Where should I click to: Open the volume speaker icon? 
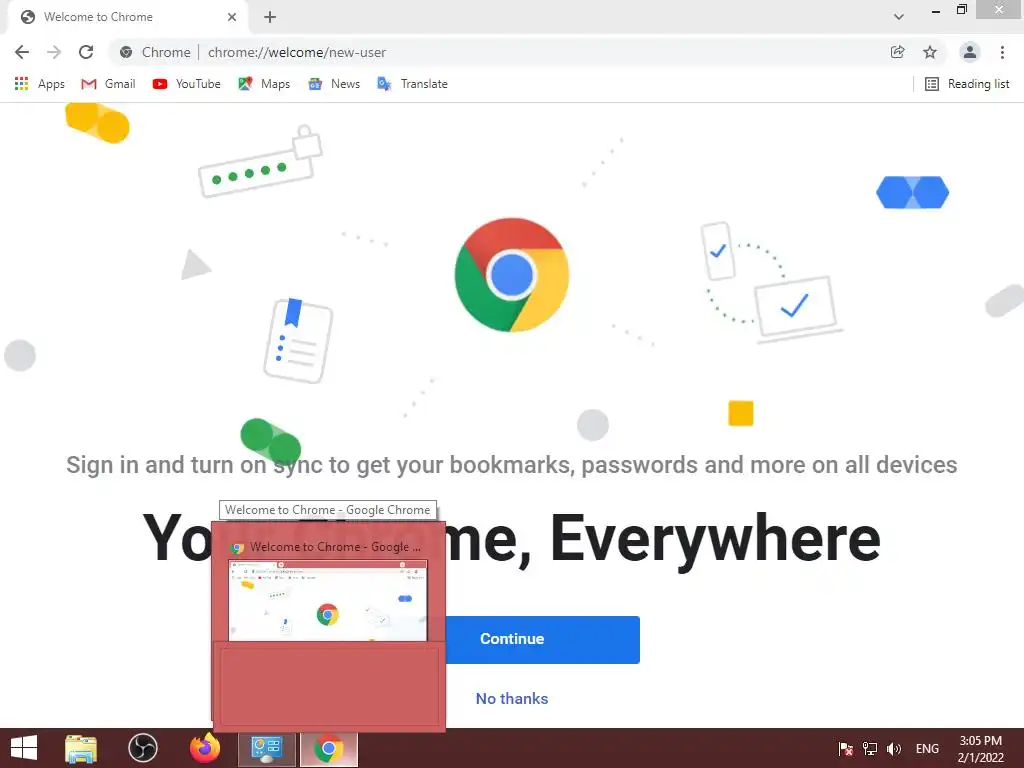pos(893,749)
